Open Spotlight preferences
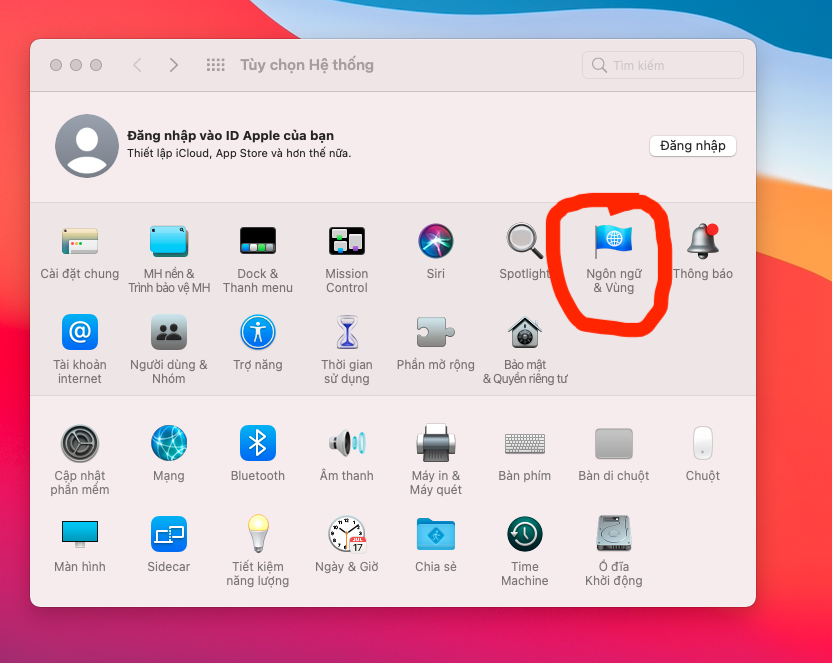833x664 pixels. click(524, 241)
